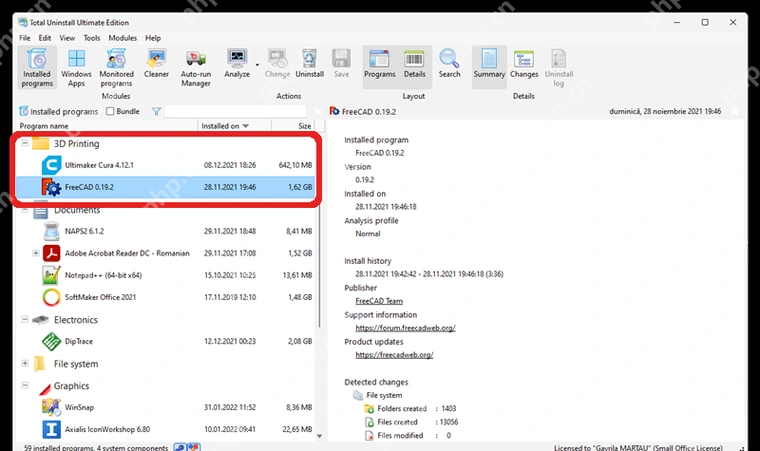This screenshot has width=760, height=451.
Task: Click the Uninstall toolbar icon
Action: click(x=309, y=64)
